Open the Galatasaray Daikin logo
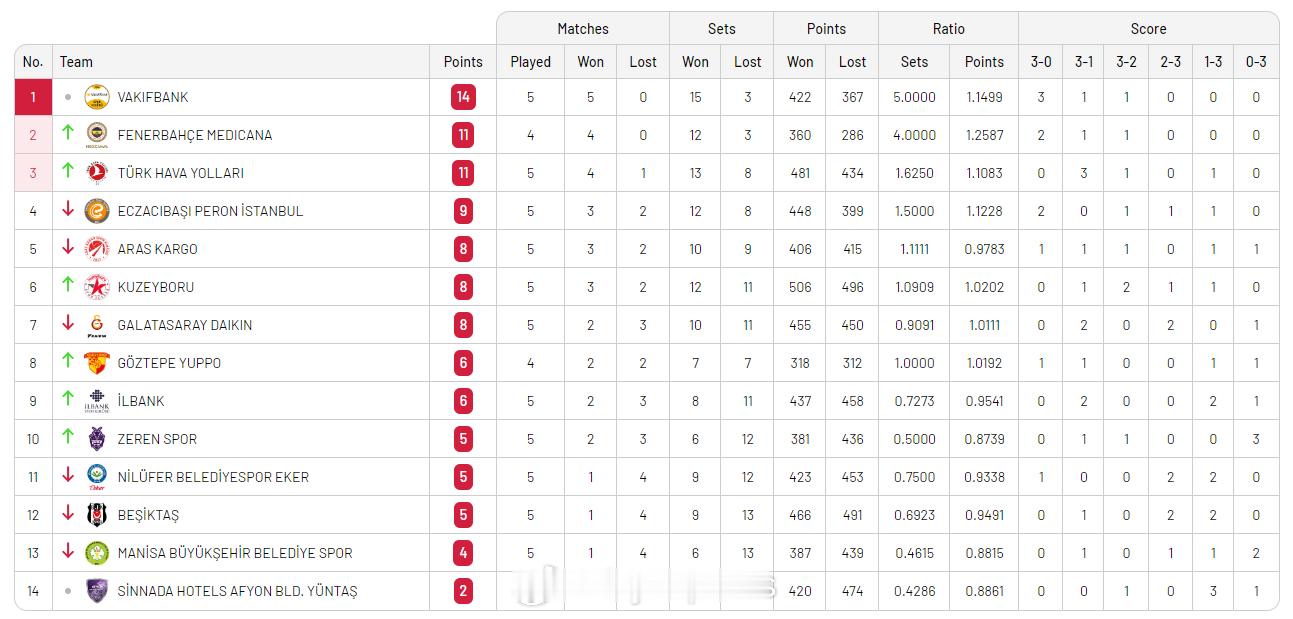 (97, 325)
